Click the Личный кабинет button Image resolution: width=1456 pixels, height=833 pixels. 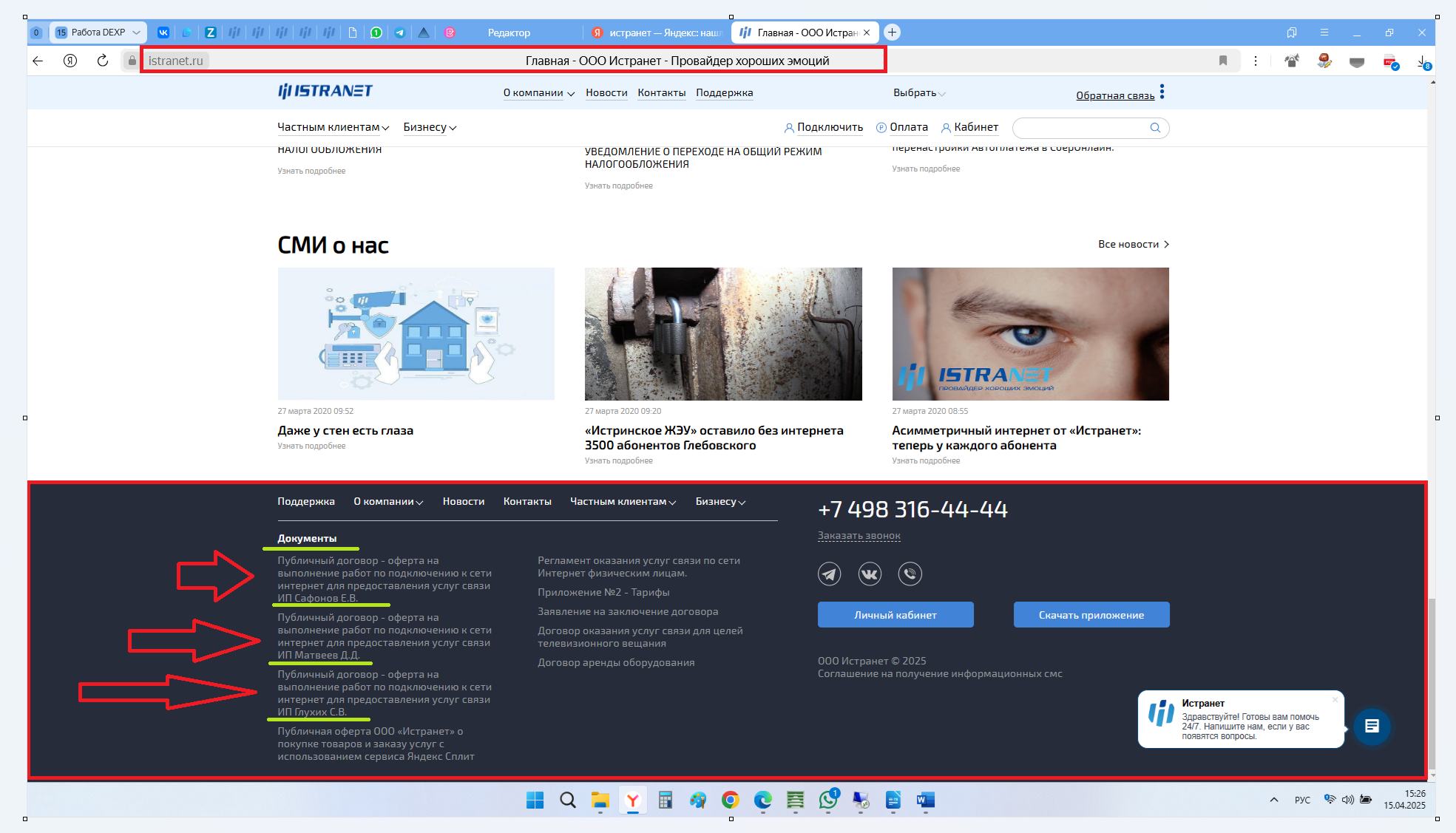pyautogui.click(x=895, y=615)
